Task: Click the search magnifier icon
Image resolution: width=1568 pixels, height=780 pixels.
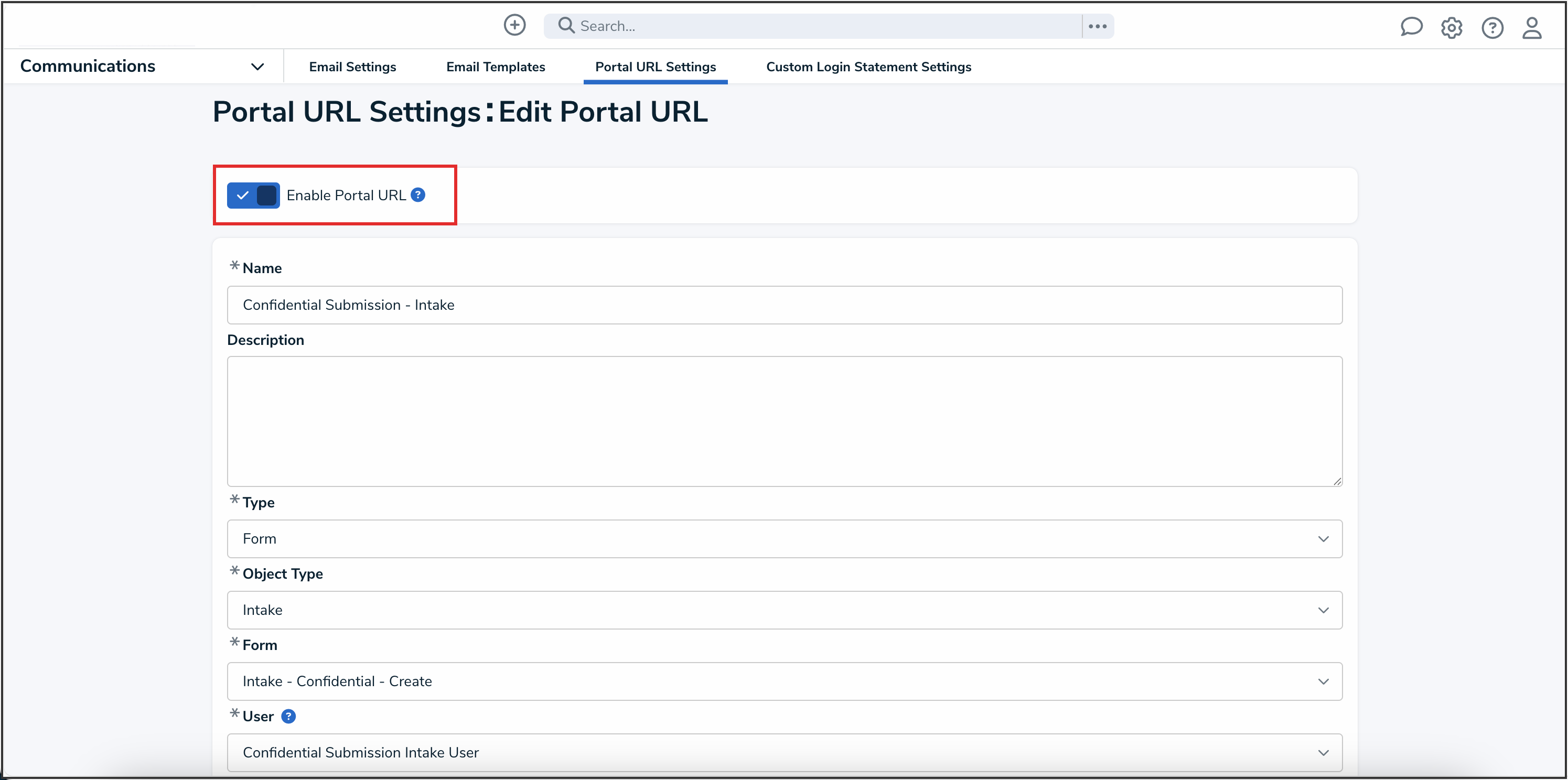Action: tap(565, 26)
